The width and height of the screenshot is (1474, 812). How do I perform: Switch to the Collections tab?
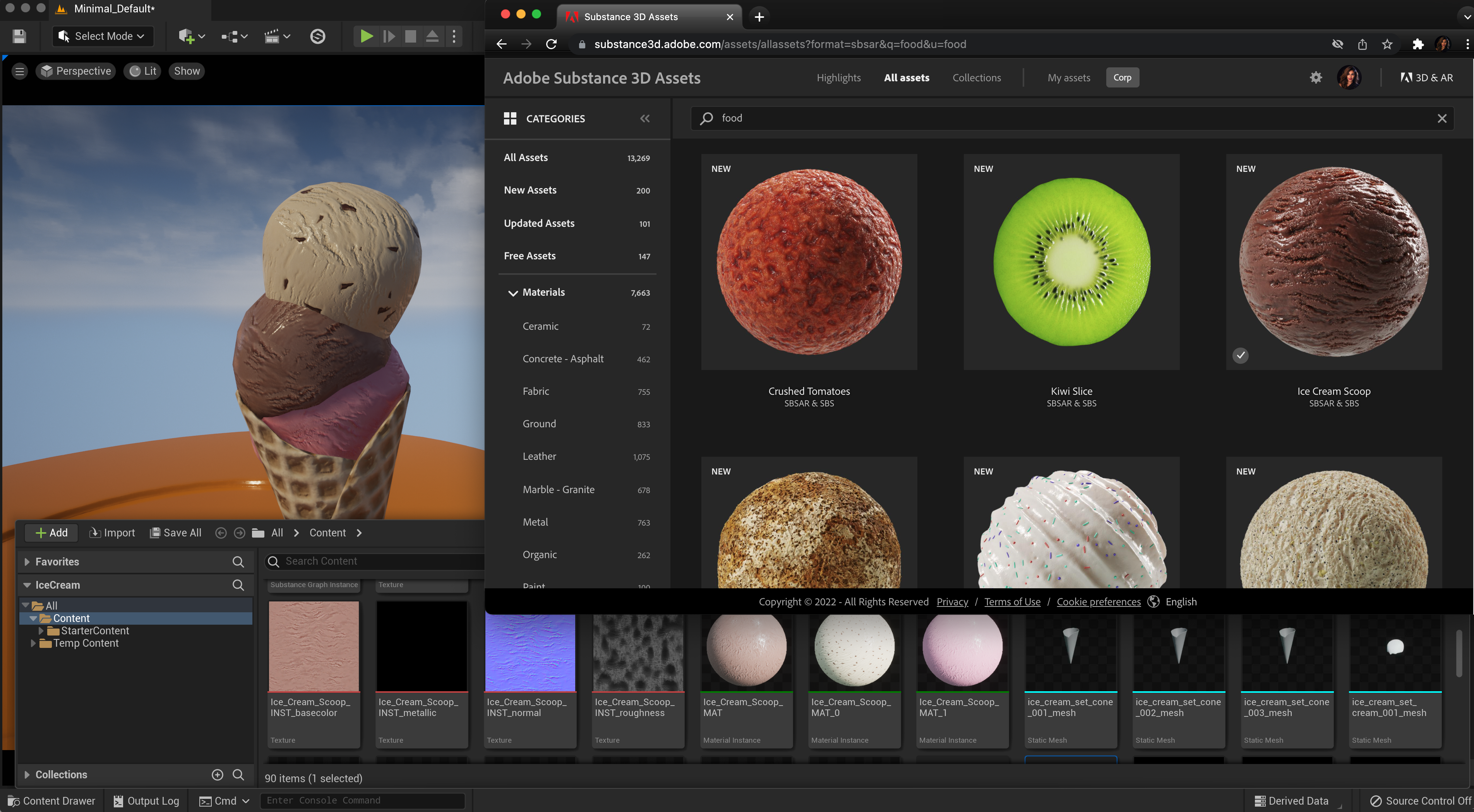976,78
